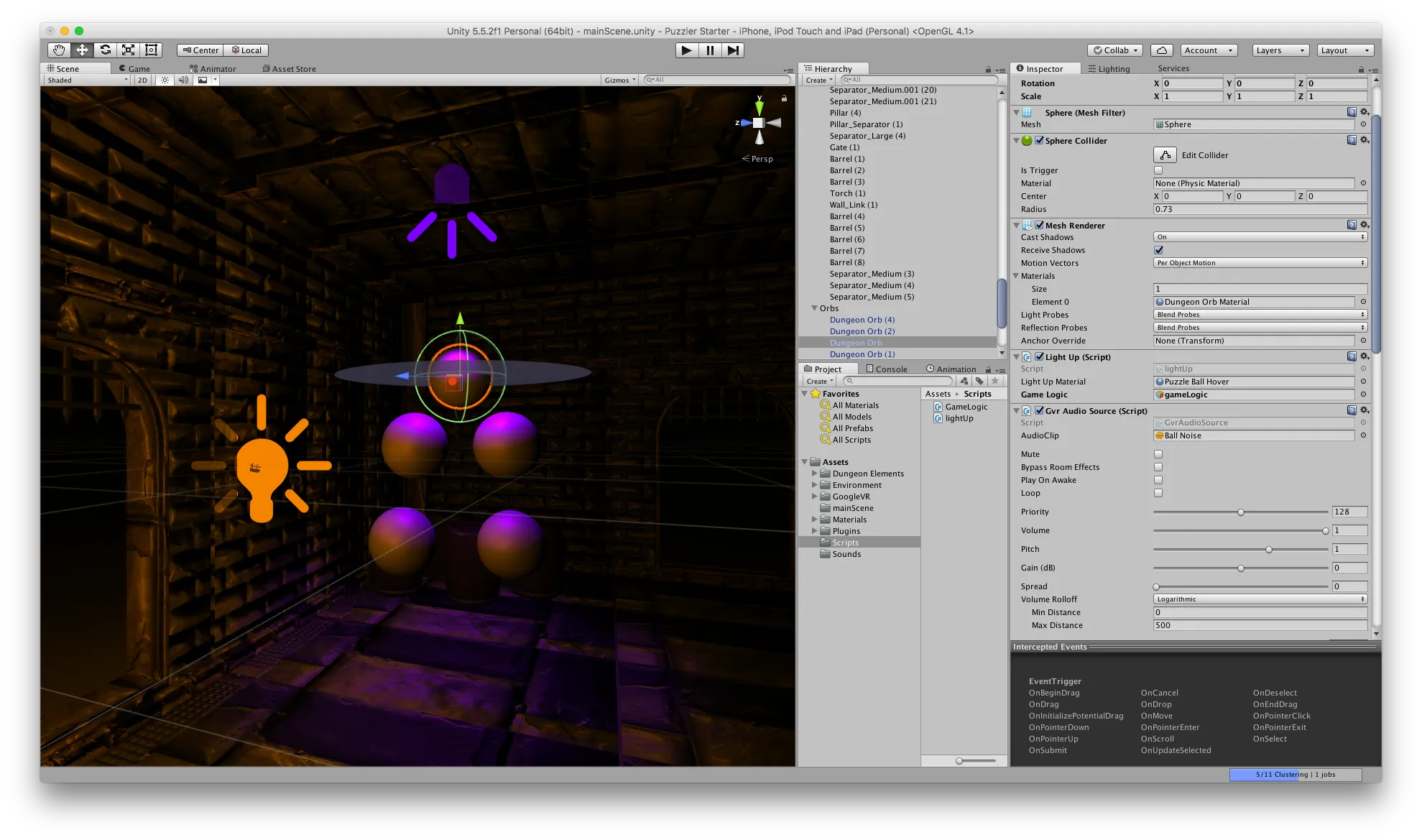Viewport: 1422px width, 840px height.
Task: Click Edit Collider button icon
Action: 1165,155
